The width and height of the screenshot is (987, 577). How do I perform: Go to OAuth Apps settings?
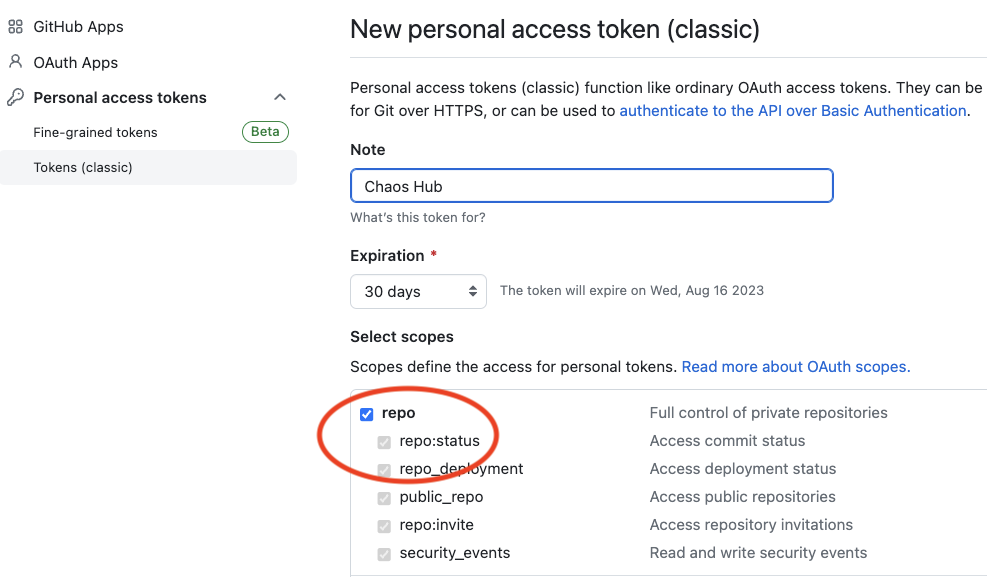tap(75, 62)
